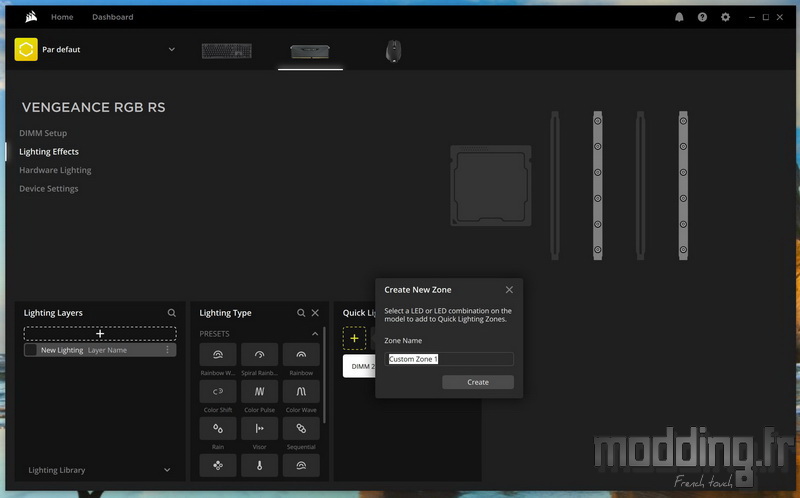Viewport: 800px width, 498px height.
Task: Choose the thermometer preset icon
Action: [x=260, y=465]
